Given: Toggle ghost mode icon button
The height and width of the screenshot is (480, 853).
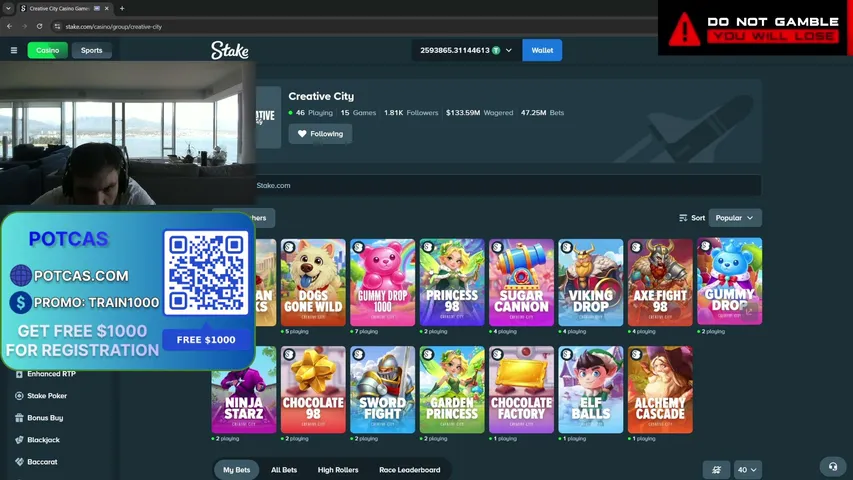Looking at the screenshot, I should [x=716, y=470].
